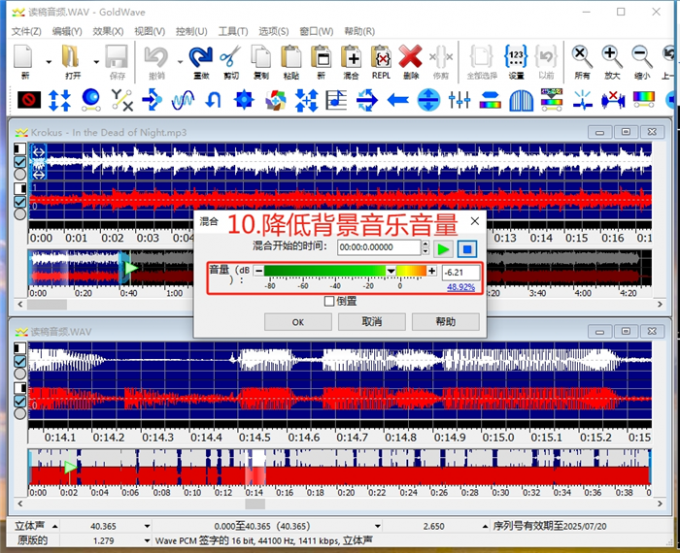Click Cancel (取消) in the mix dialog
680x553 pixels.
pos(372,322)
